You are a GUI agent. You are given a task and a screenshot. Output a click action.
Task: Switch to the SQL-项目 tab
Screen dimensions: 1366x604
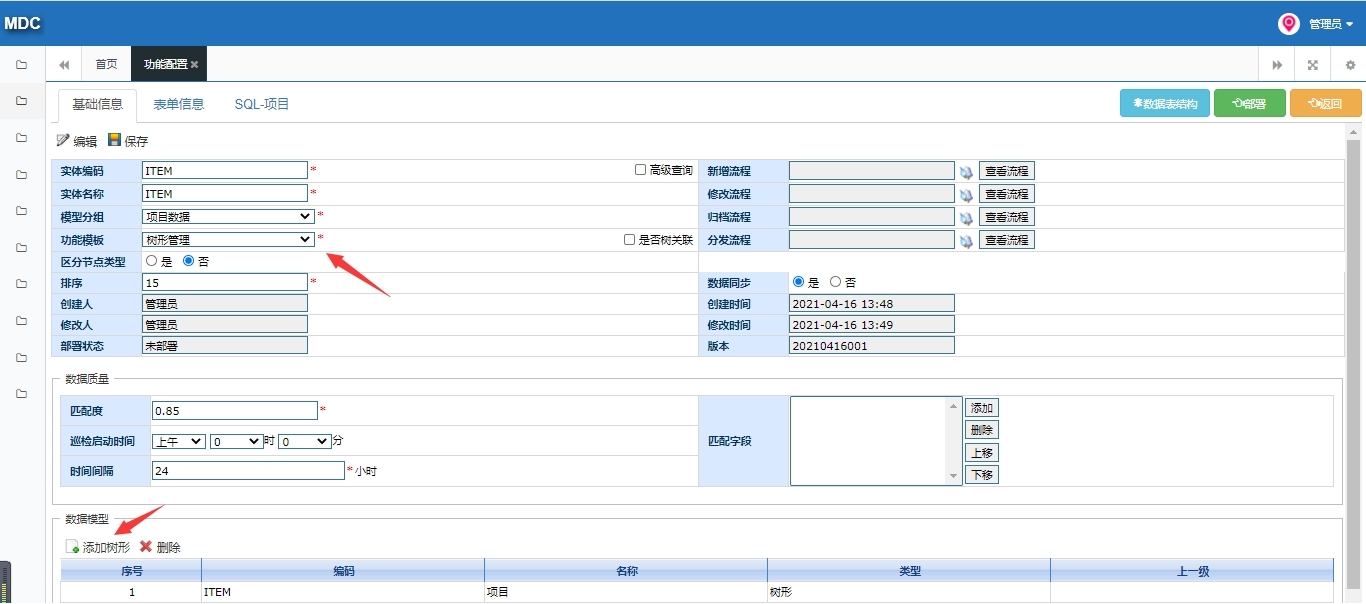(x=262, y=104)
